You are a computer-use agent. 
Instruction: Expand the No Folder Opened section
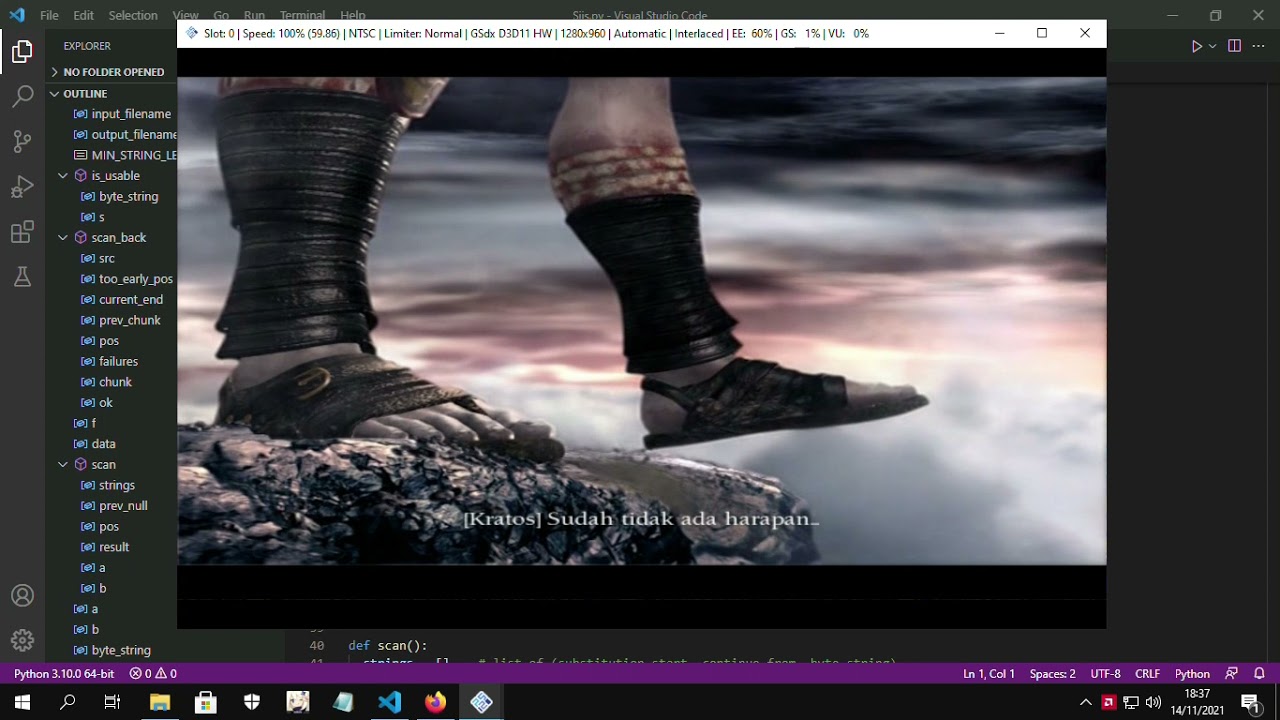pyautogui.click(x=113, y=72)
